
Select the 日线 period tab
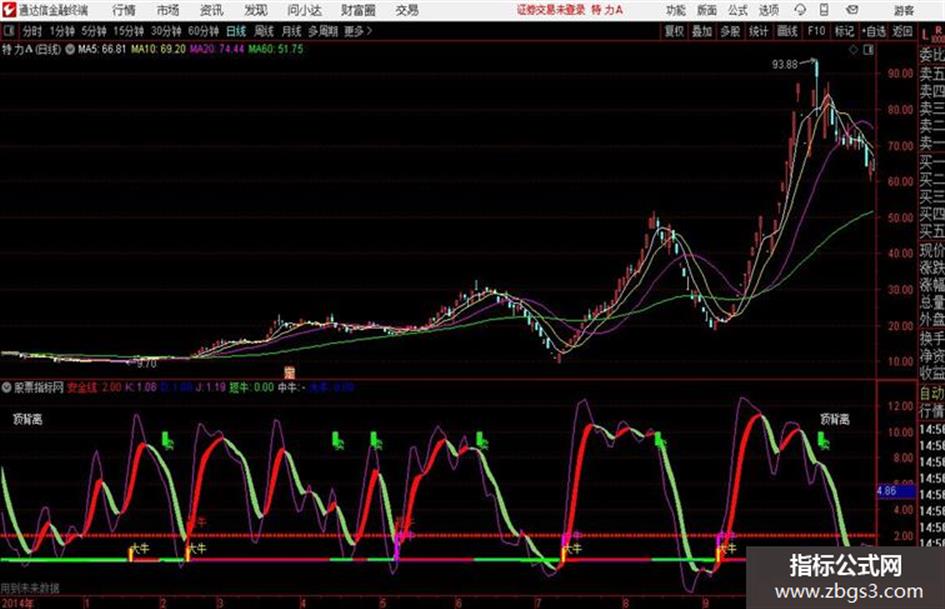point(236,31)
